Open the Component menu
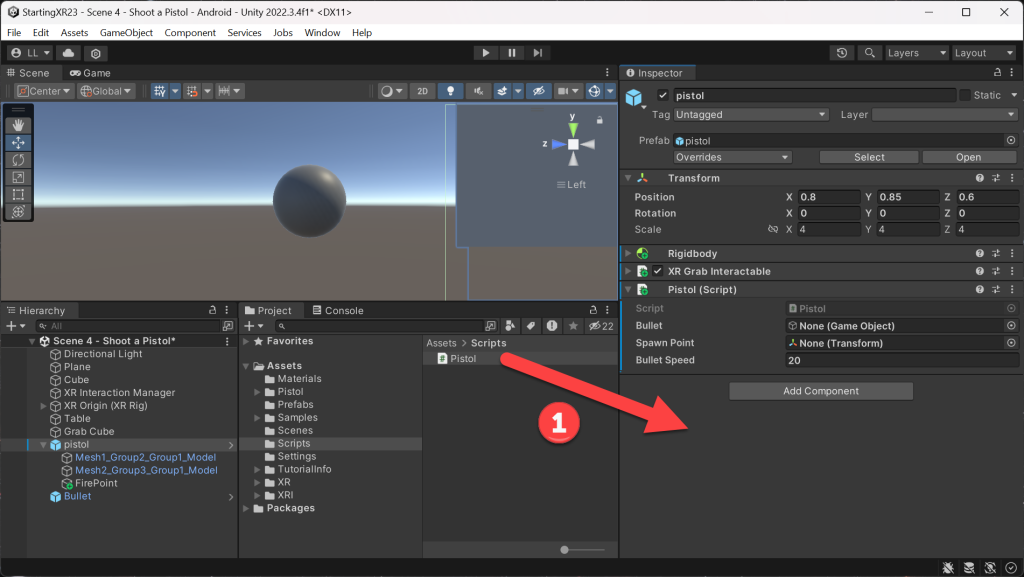The height and width of the screenshot is (577, 1024). 190,33
